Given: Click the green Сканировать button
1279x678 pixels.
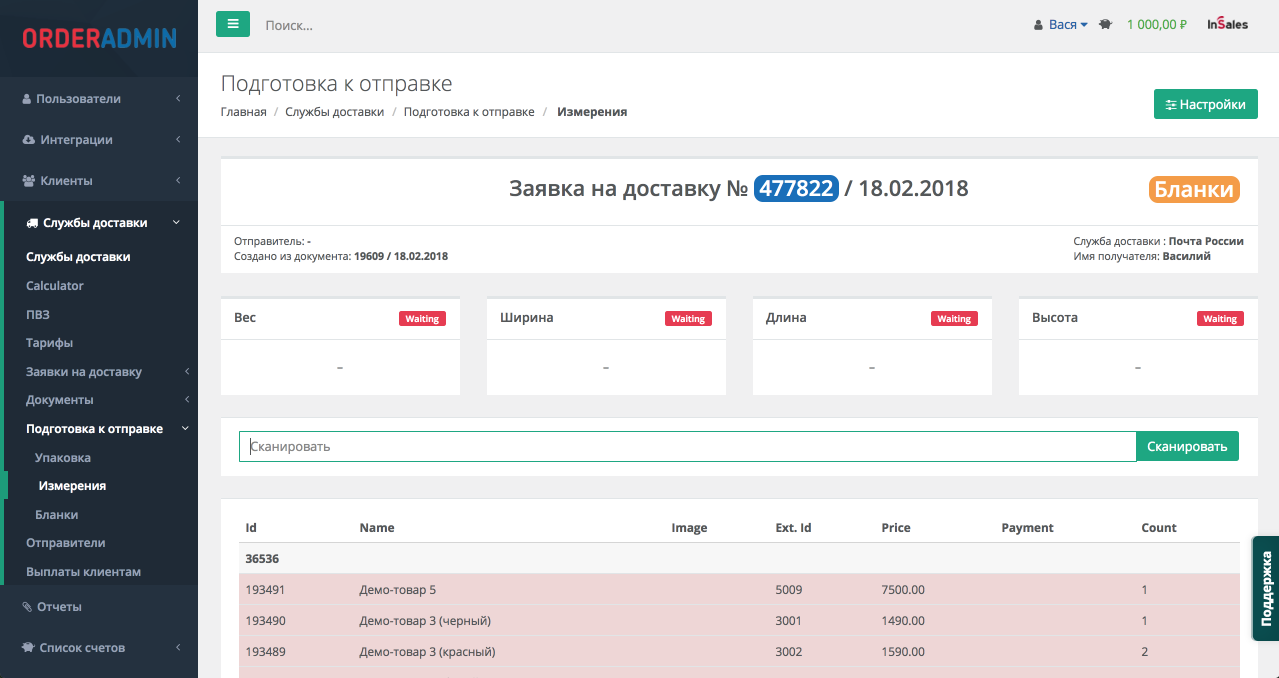Looking at the screenshot, I should (1187, 446).
